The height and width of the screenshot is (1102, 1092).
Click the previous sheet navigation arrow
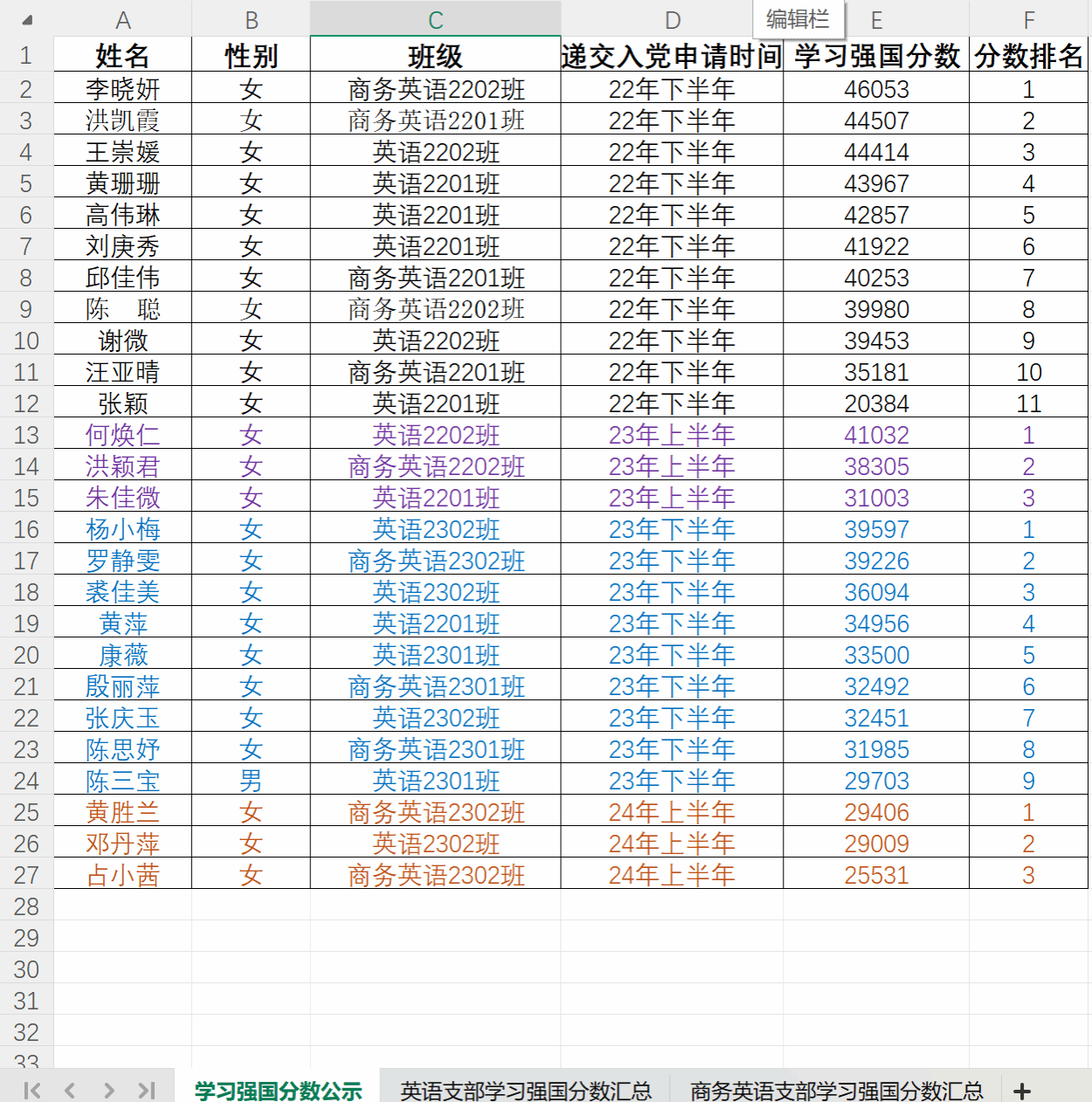[x=70, y=1090]
